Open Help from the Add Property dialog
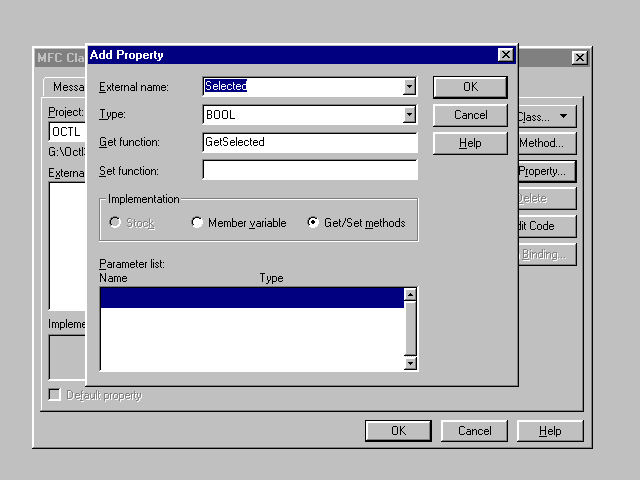 coord(470,143)
